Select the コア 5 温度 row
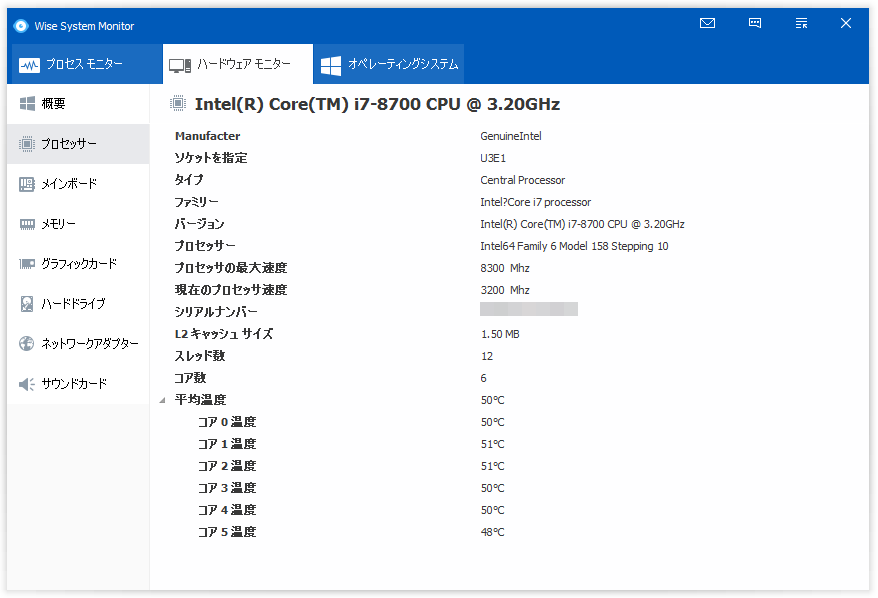 click(227, 532)
